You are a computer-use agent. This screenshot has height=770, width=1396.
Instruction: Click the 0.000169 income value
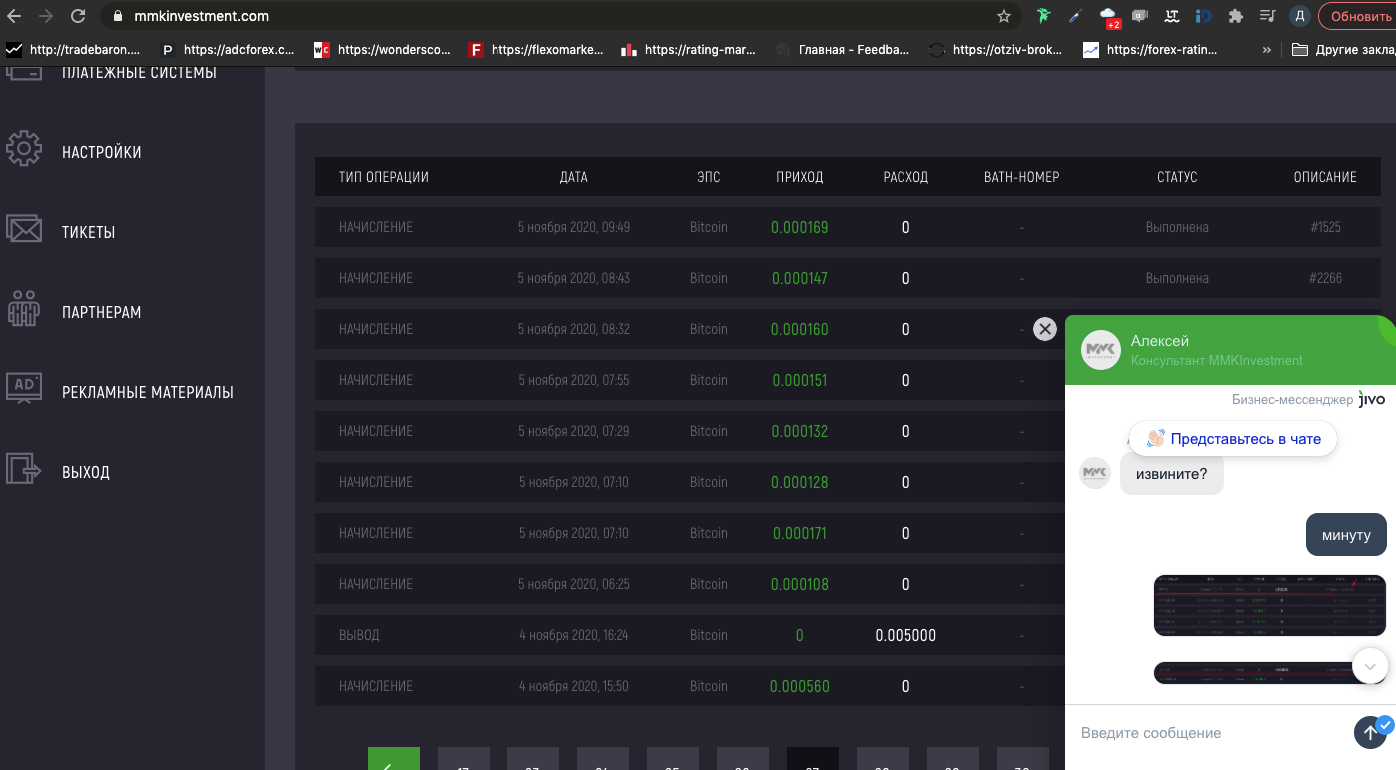[x=800, y=227]
